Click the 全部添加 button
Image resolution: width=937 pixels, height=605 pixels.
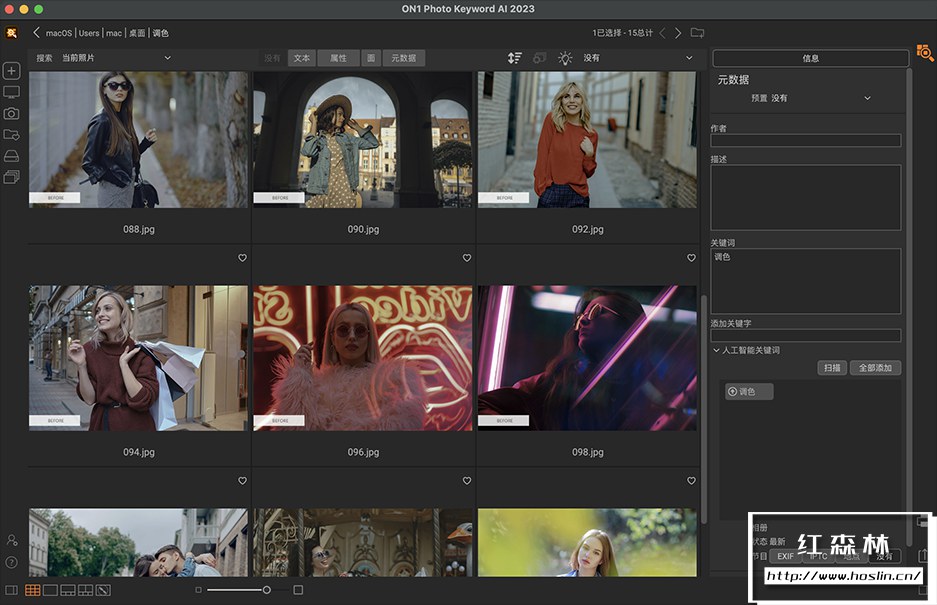(x=875, y=368)
